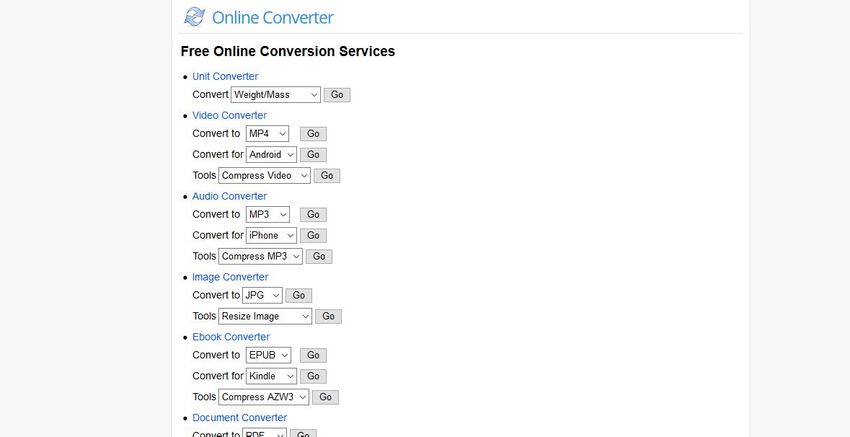850x437 pixels.
Task: Expand the Weight/Mass unit dropdown
Action: point(275,95)
